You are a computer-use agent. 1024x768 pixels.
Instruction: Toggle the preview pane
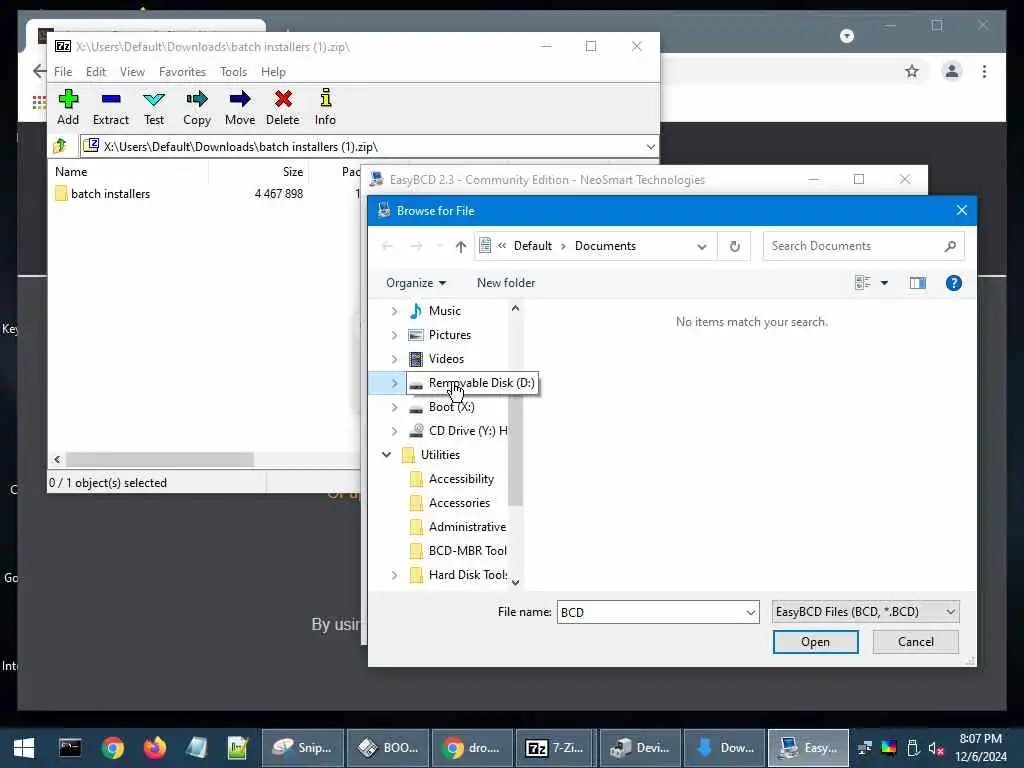[x=918, y=283]
